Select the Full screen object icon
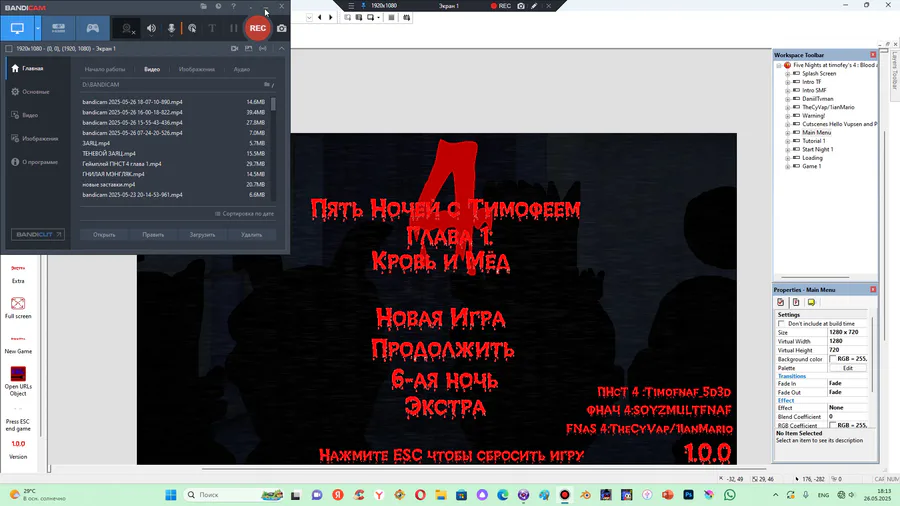Image resolution: width=900 pixels, height=506 pixels. [x=18, y=303]
